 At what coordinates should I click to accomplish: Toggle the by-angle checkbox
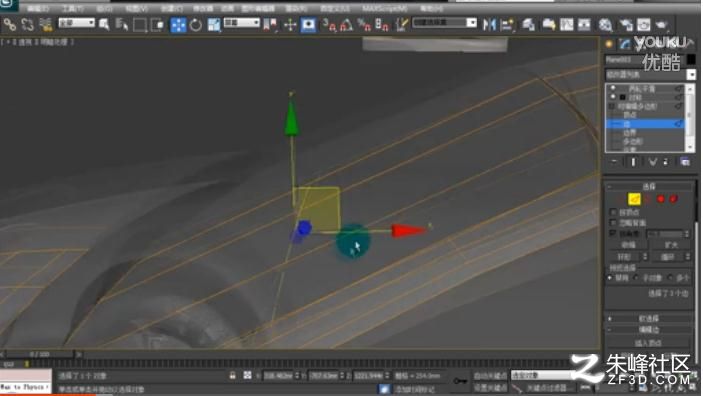613,234
